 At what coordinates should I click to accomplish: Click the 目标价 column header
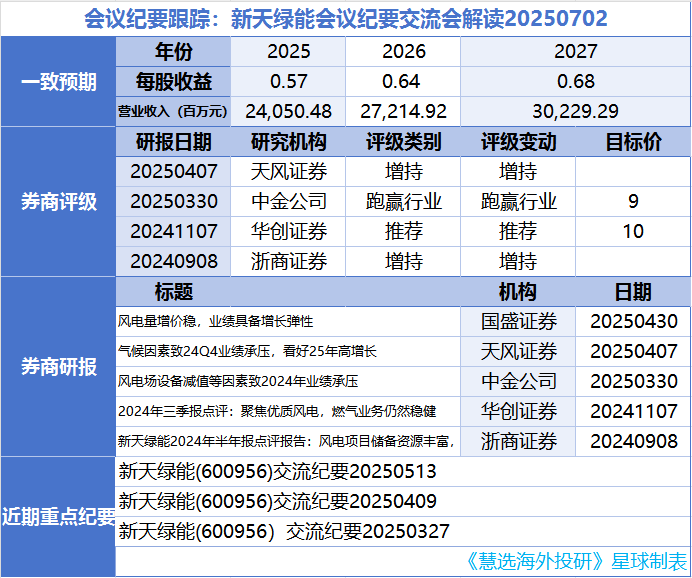point(633,142)
